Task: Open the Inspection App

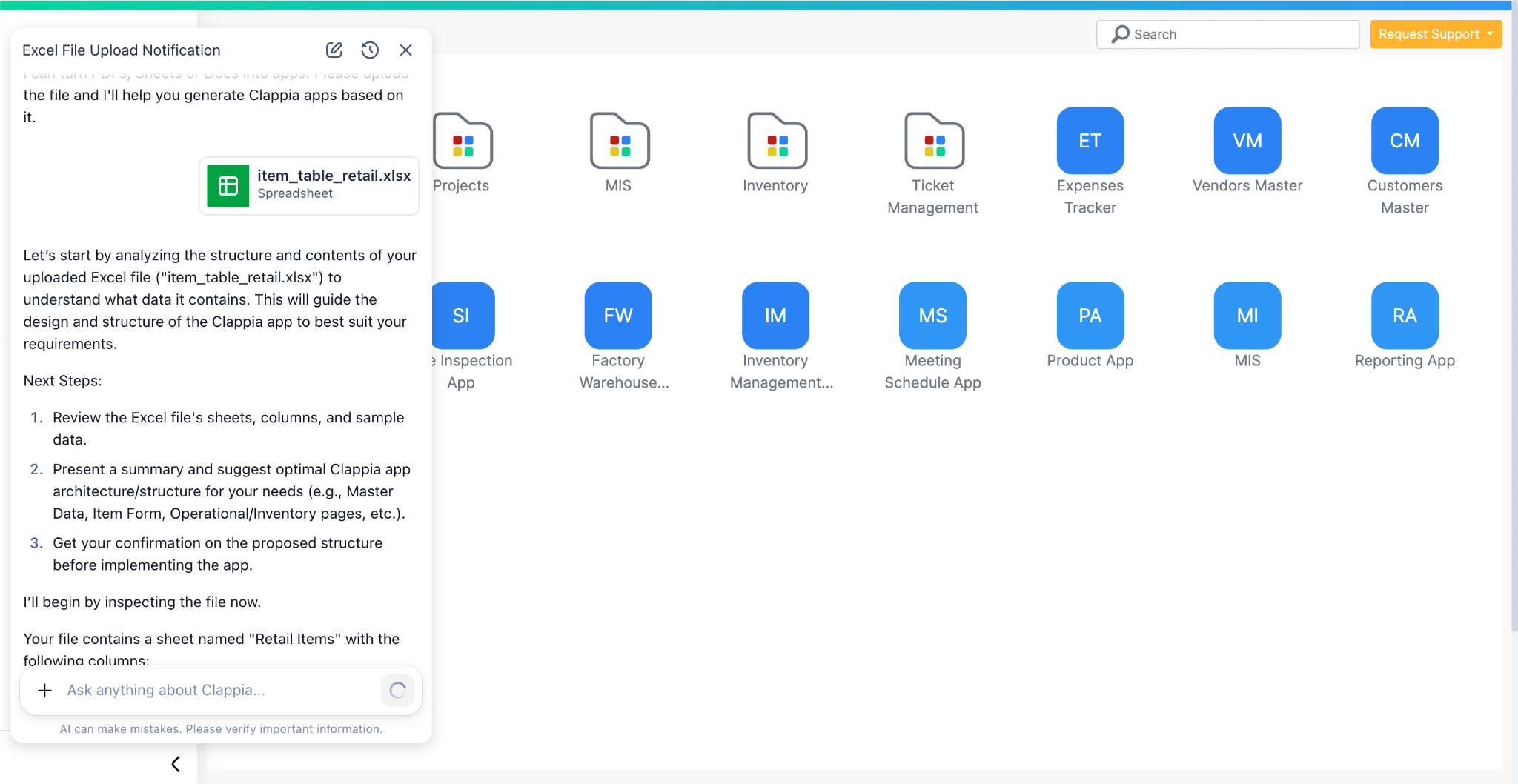Action: [x=463, y=315]
